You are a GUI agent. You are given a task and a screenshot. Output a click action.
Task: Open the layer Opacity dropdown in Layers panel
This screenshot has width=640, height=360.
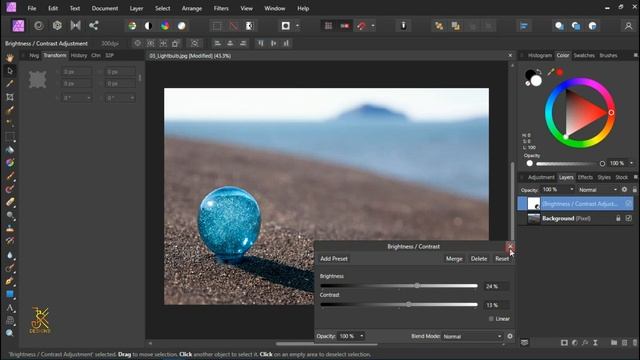(x=571, y=190)
